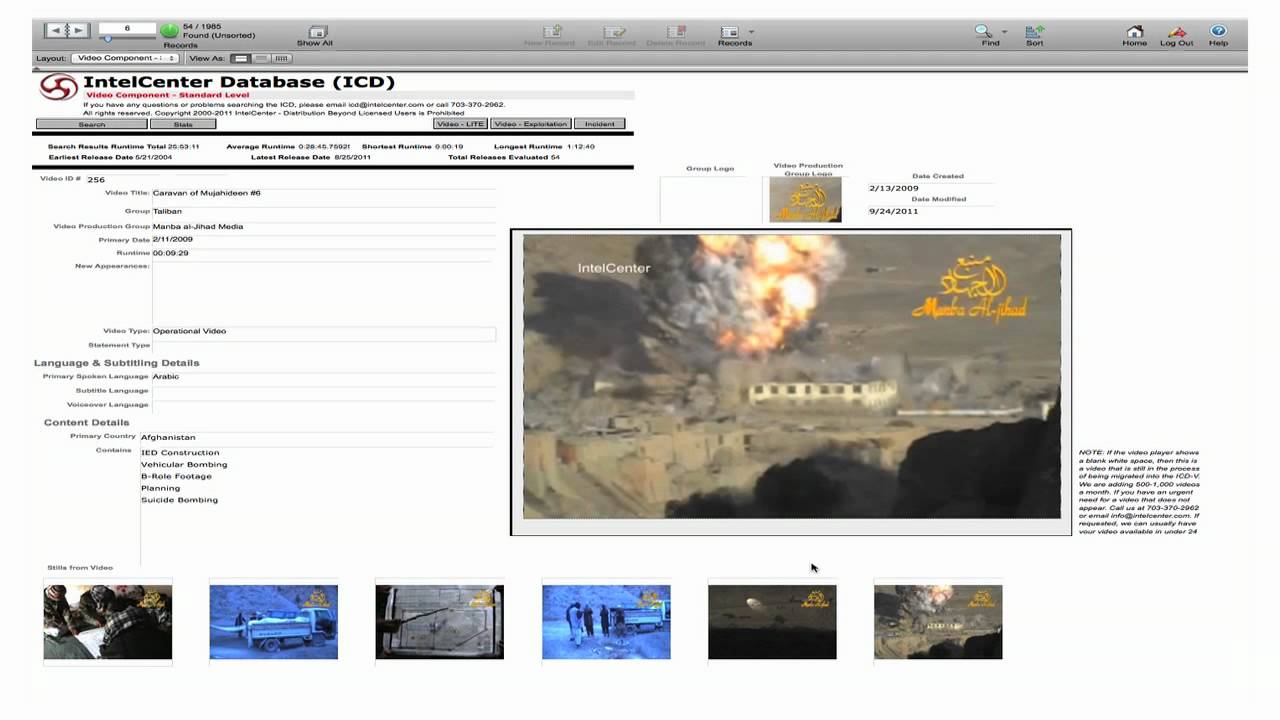Go to the previous record arrow
The image size is (1280, 720).
click(55, 31)
